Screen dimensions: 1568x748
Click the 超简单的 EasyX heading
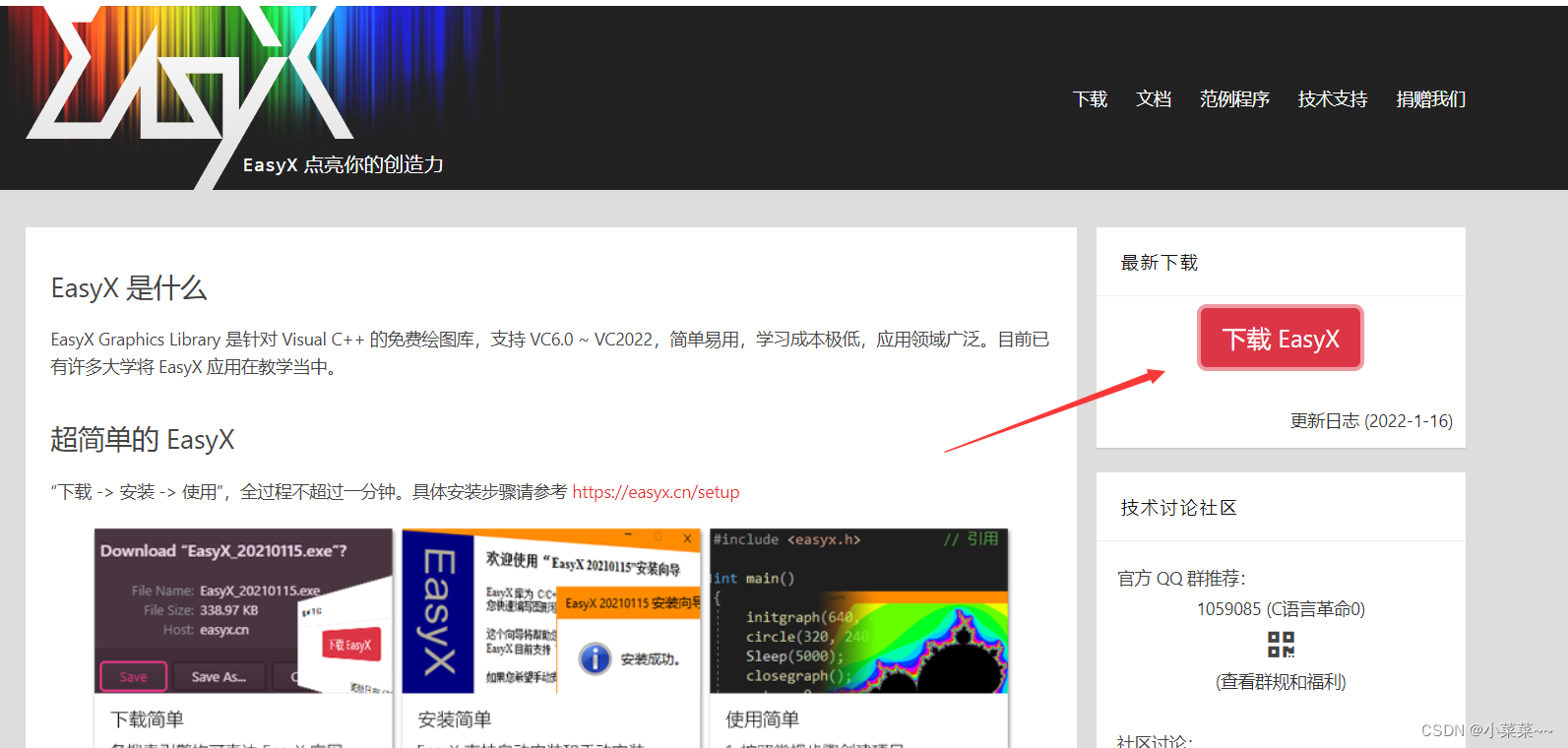143,439
